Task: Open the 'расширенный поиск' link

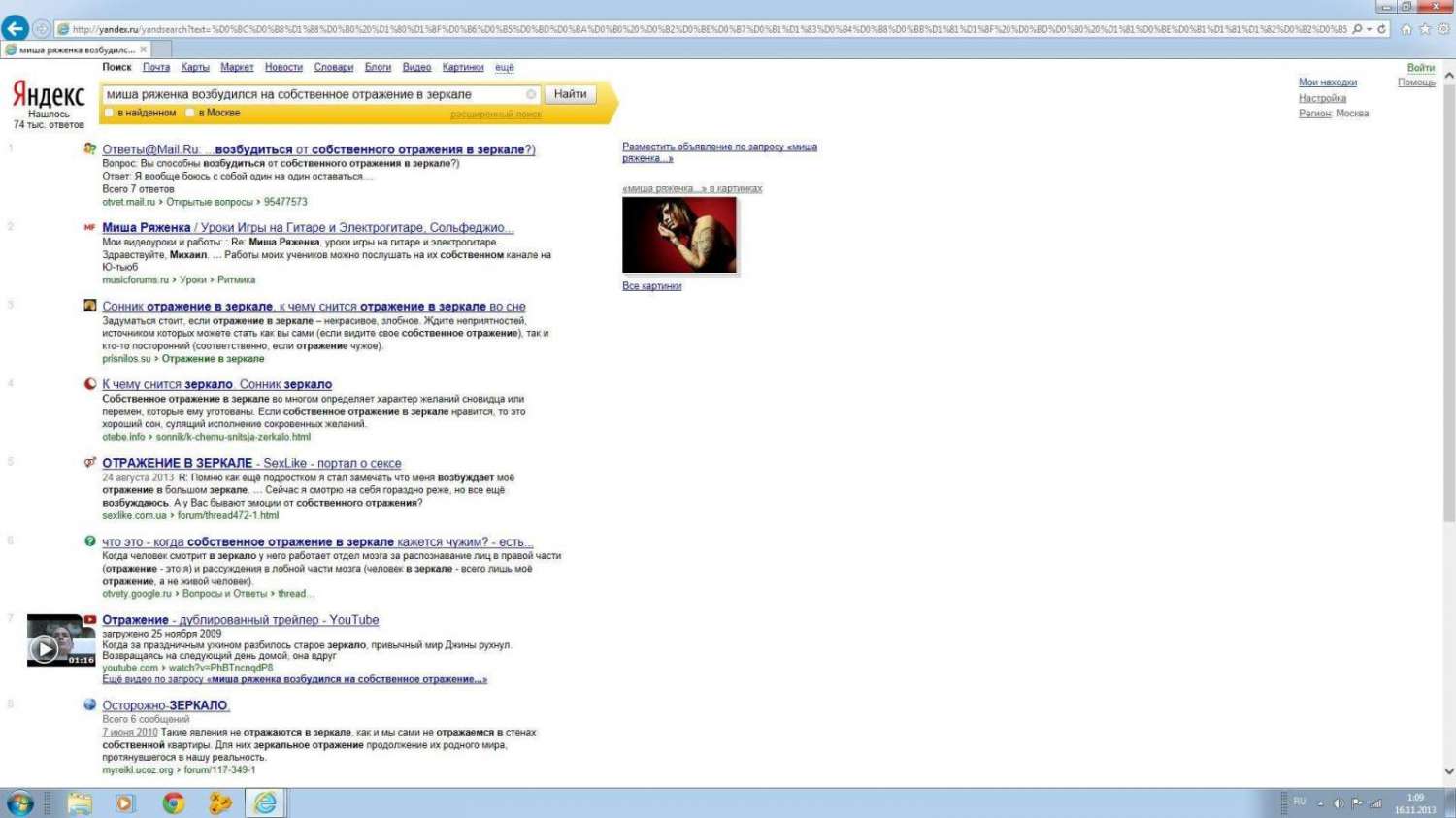Action: click(x=496, y=115)
